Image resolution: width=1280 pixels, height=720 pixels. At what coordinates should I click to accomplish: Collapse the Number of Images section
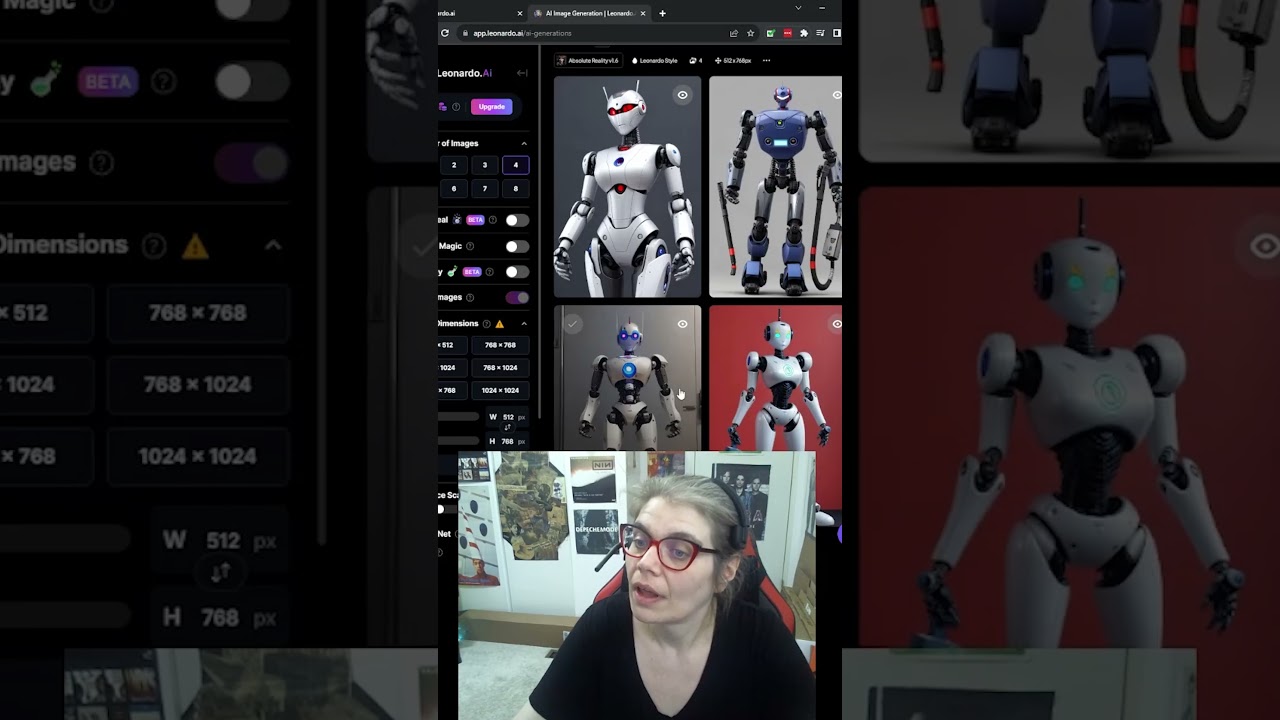[x=524, y=143]
